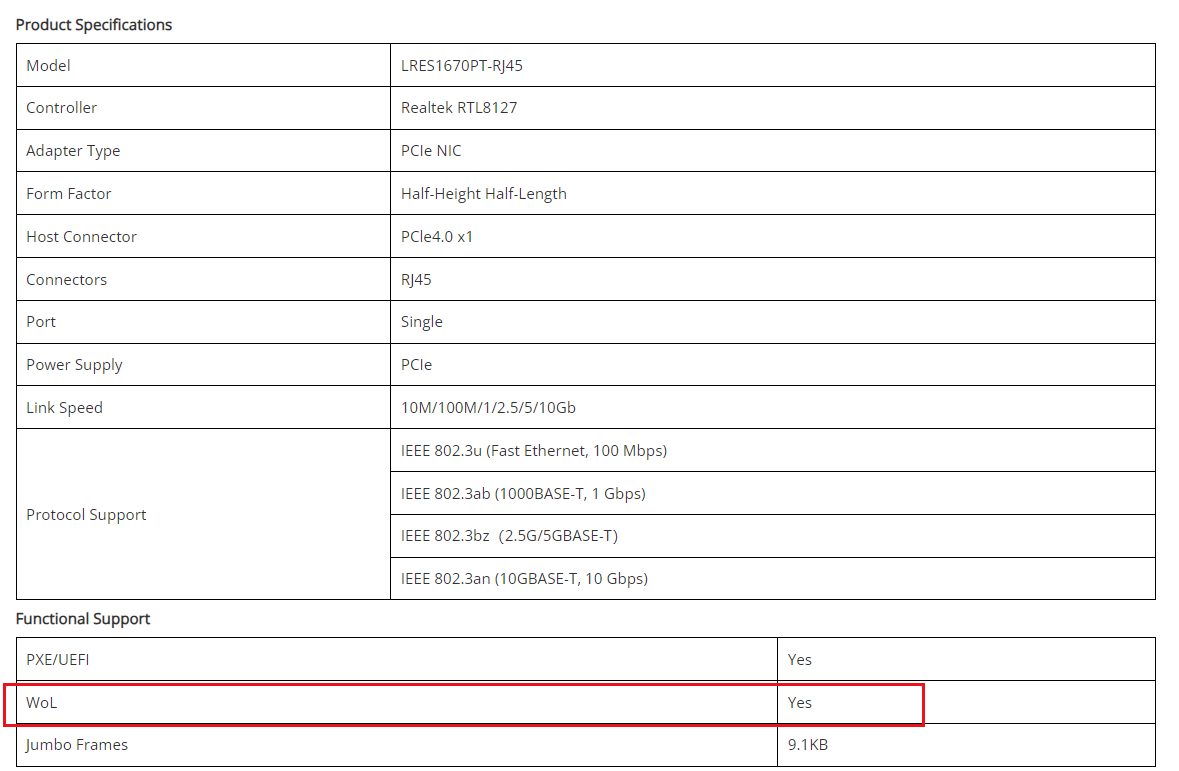The image size is (1179, 771).
Task: Click the Jumbo Frames 9.1KB value
Action: [808, 745]
